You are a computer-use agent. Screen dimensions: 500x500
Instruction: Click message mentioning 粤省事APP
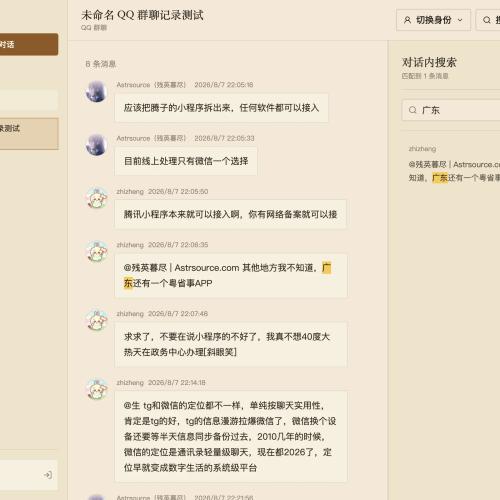point(231,275)
